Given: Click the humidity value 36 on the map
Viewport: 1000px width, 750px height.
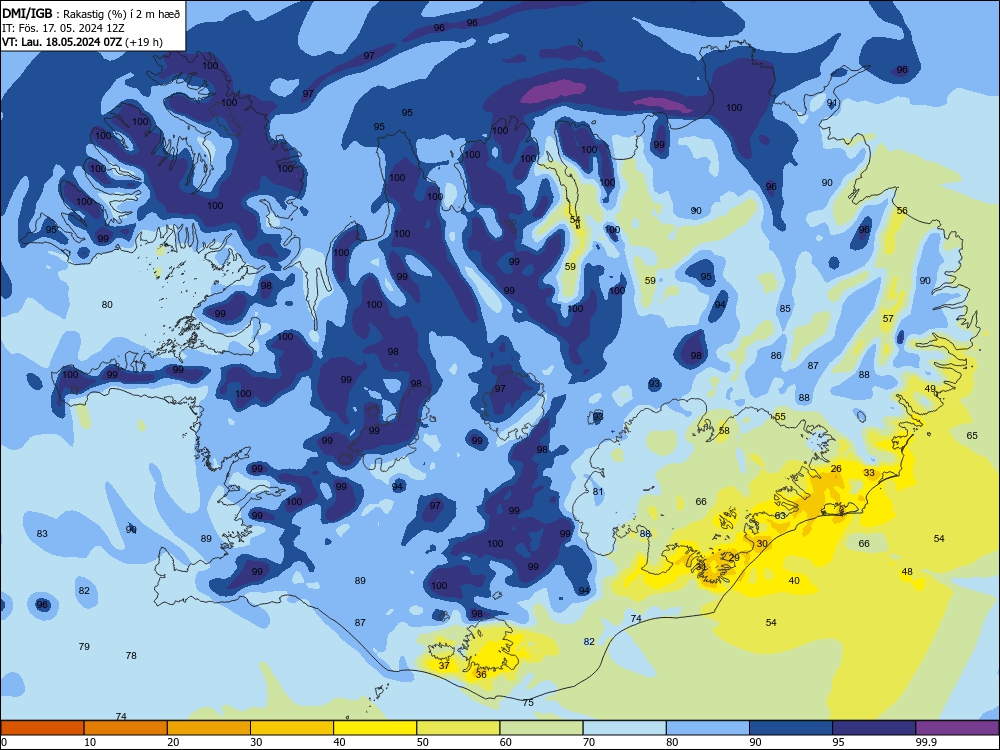Looking at the screenshot, I should click(x=481, y=674).
